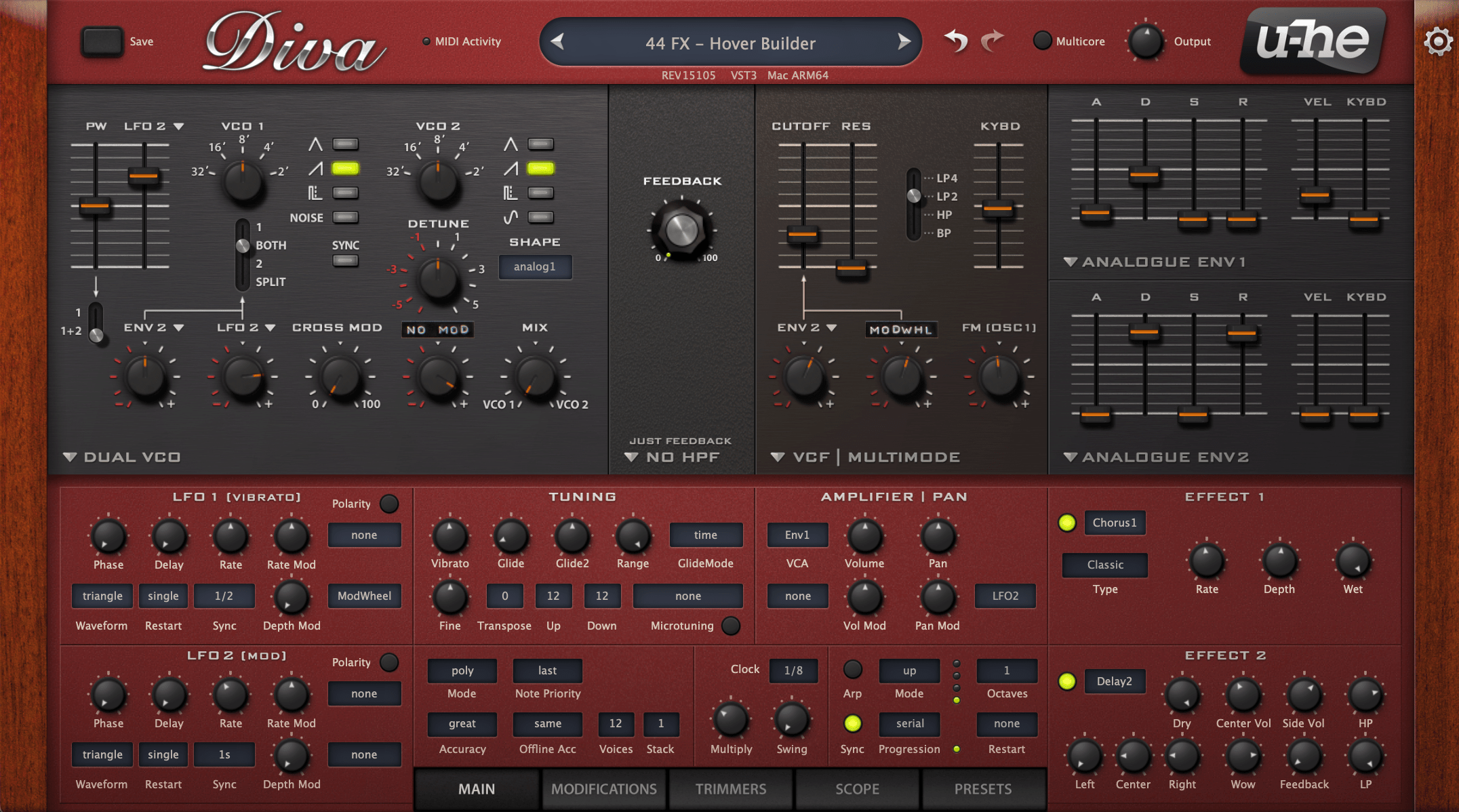Adjust the Feedback knob

[682, 230]
